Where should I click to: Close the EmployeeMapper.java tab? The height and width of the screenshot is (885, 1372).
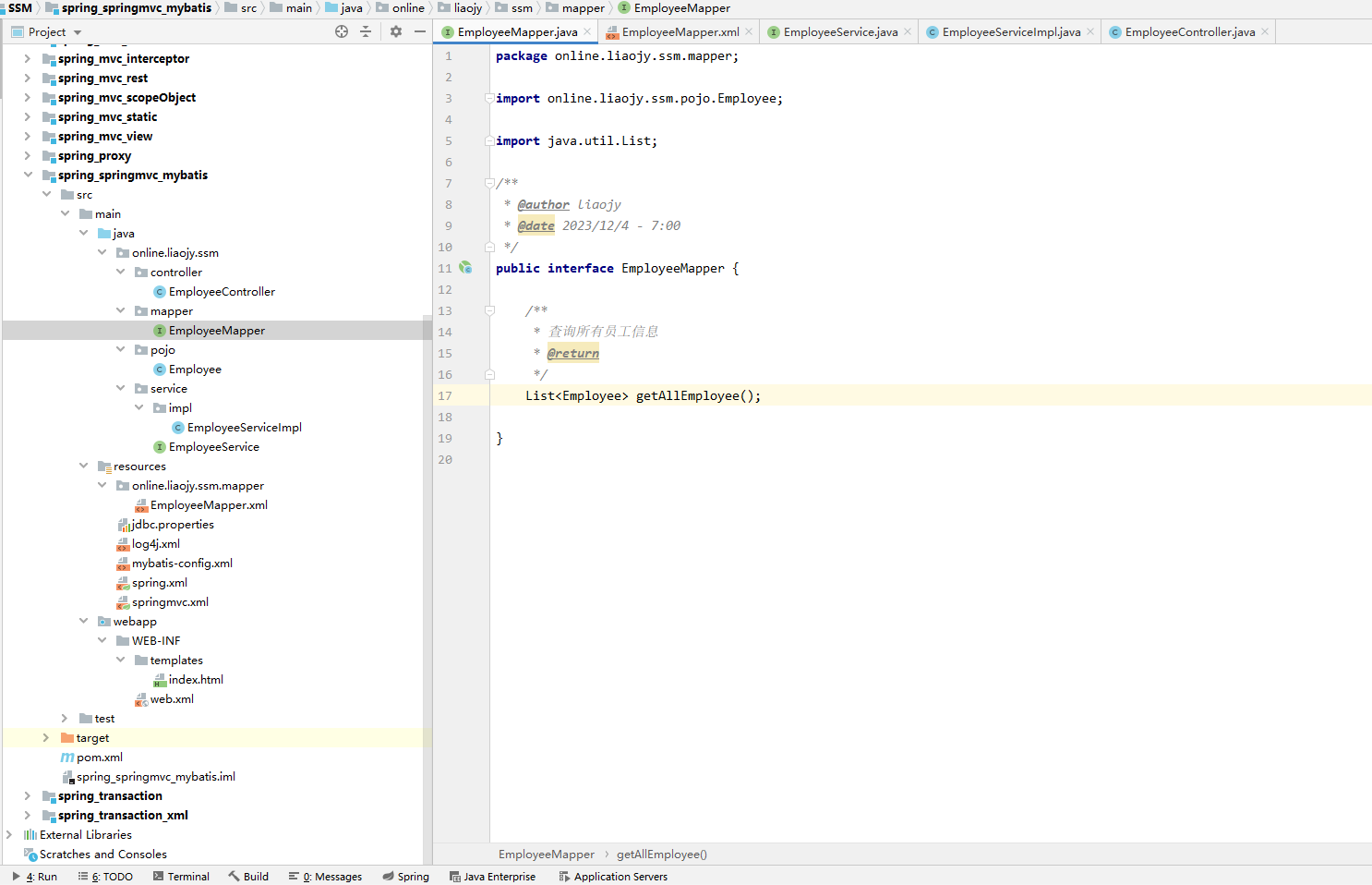coord(587,31)
